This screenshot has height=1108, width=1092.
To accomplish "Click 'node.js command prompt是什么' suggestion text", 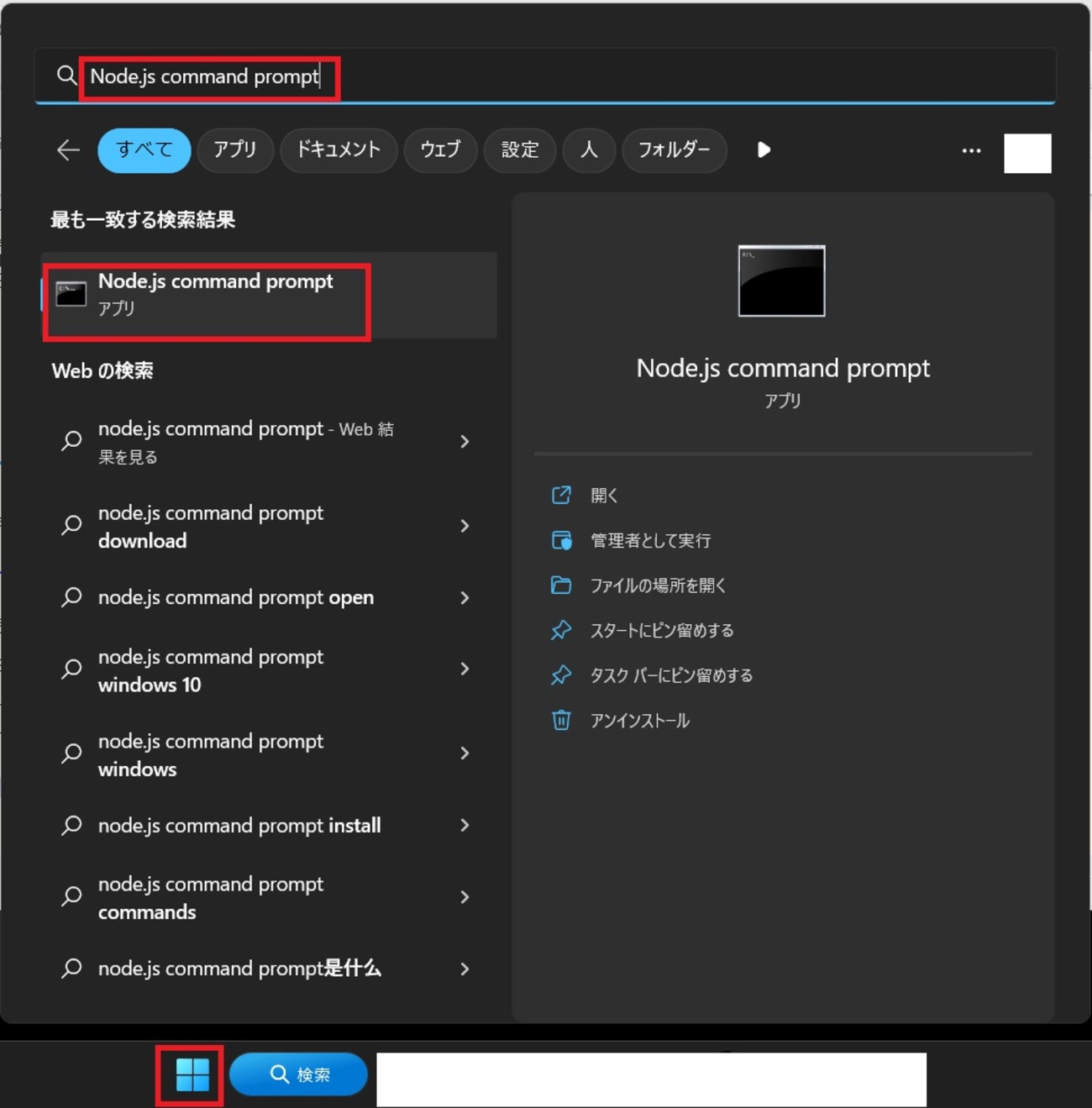I will [239, 969].
